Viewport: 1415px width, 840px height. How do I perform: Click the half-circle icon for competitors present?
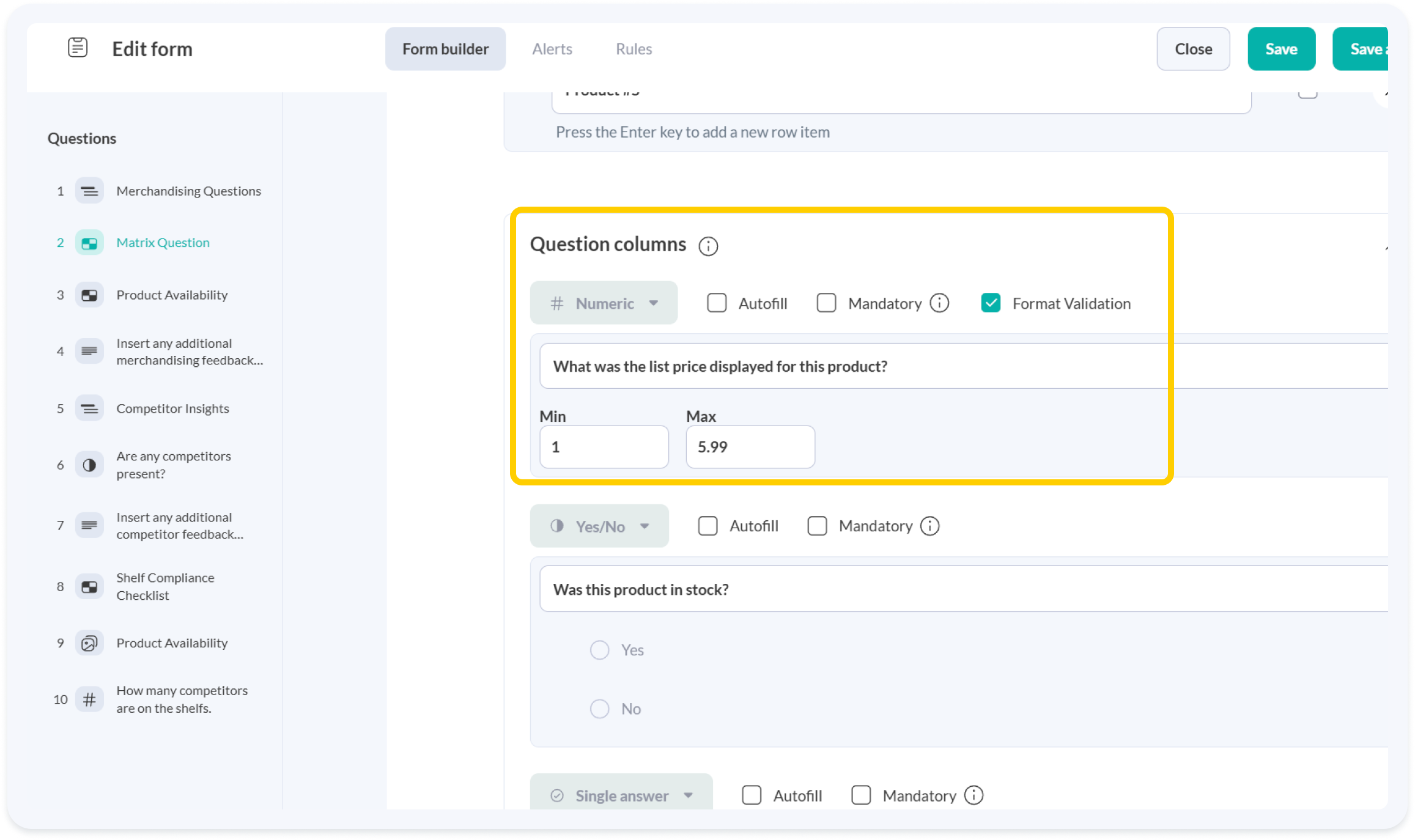89,465
